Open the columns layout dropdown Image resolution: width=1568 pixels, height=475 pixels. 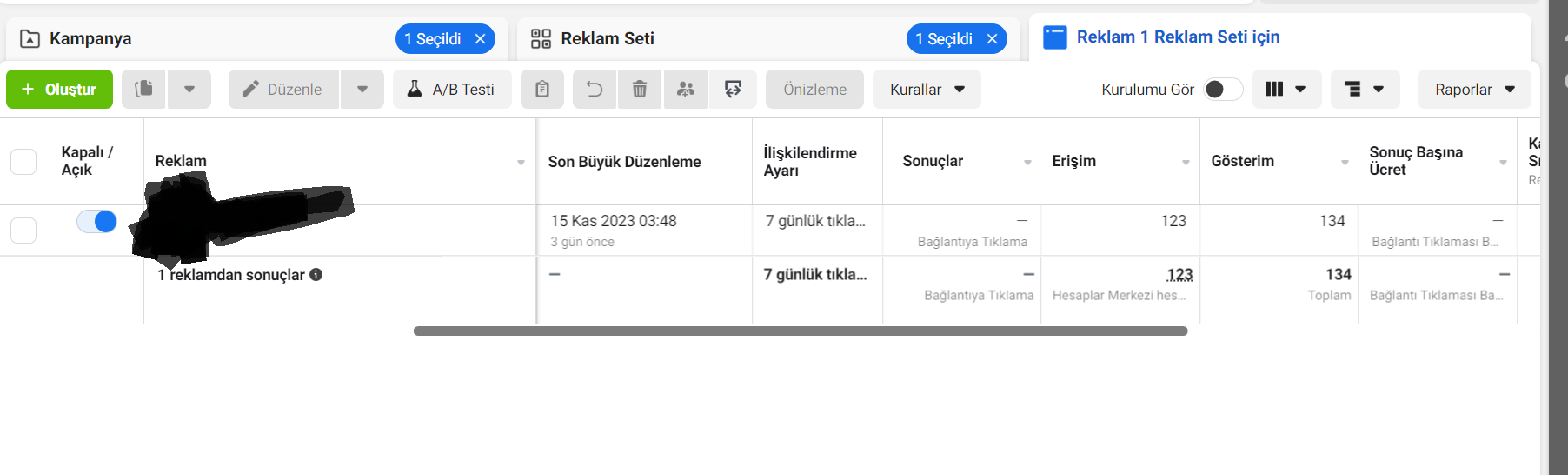pyautogui.click(x=1286, y=89)
